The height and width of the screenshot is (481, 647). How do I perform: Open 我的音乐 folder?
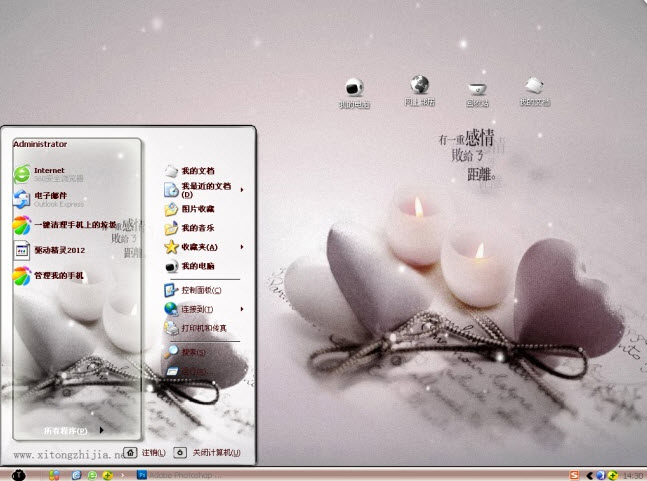click(190, 228)
